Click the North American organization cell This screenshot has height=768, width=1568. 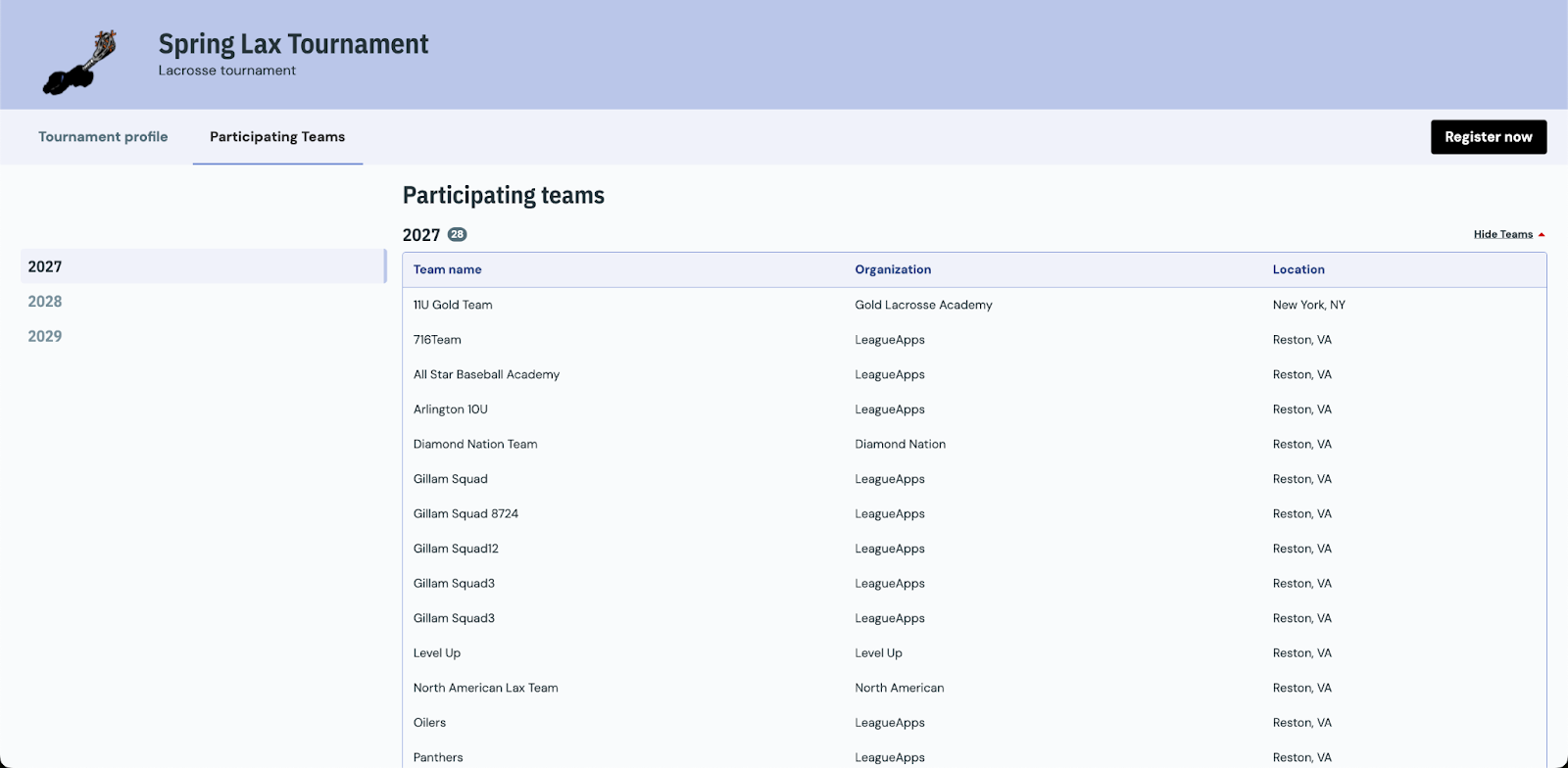(900, 688)
